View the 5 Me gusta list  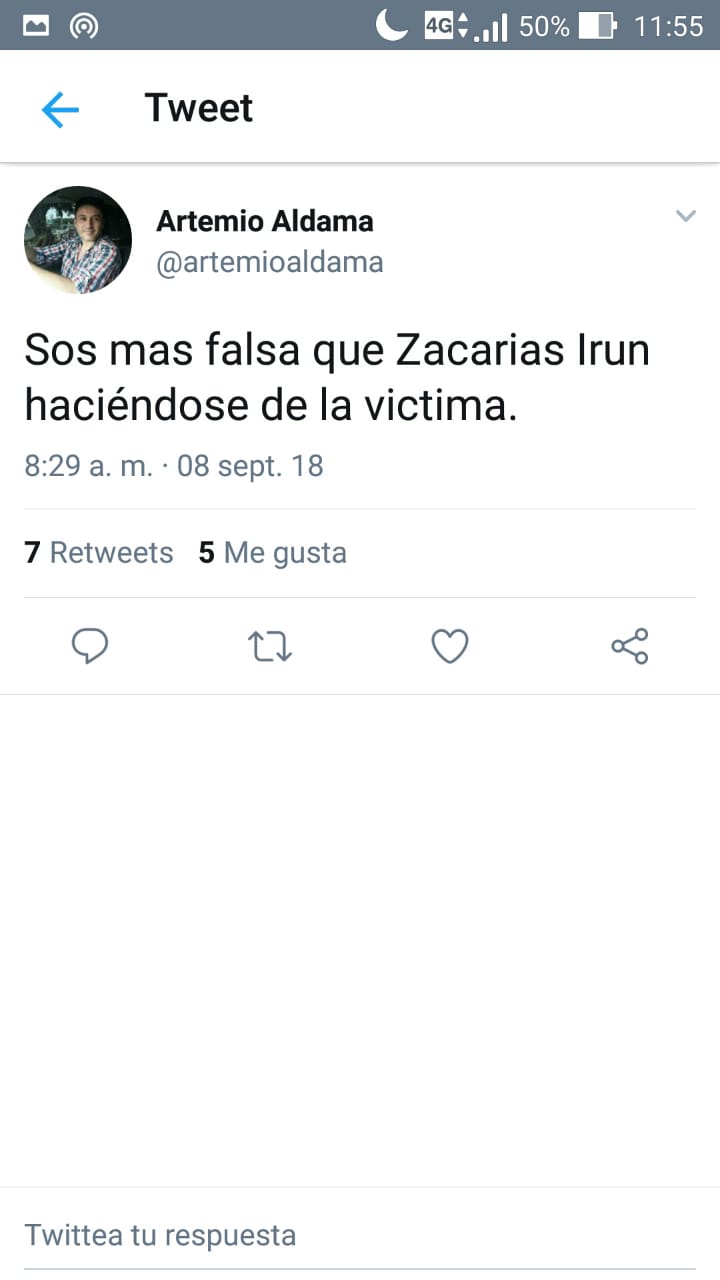click(273, 553)
